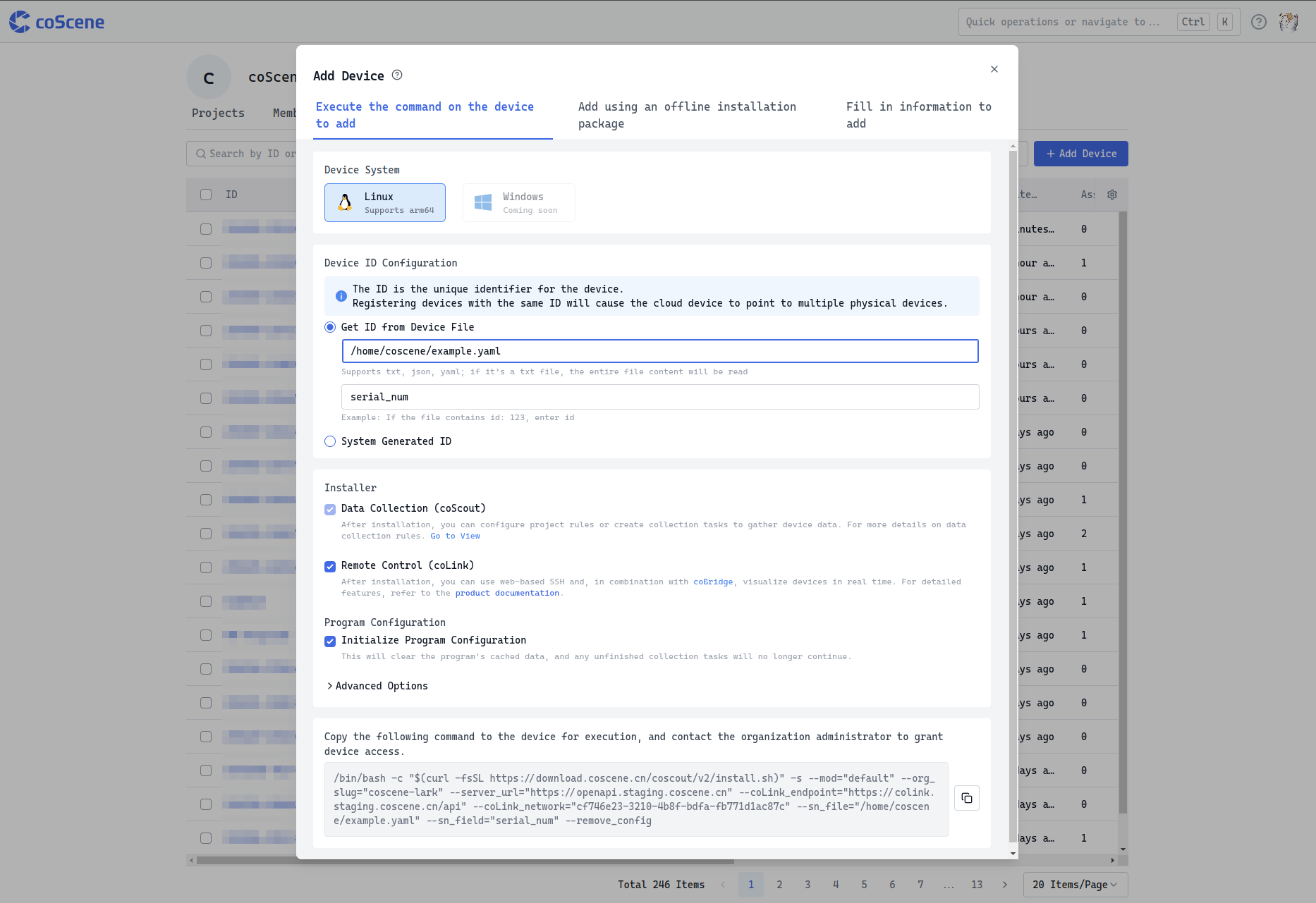Viewport: 1316px width, 903px height.
Task: Click the coScene logo in header
Action: (x=56, y=22)
